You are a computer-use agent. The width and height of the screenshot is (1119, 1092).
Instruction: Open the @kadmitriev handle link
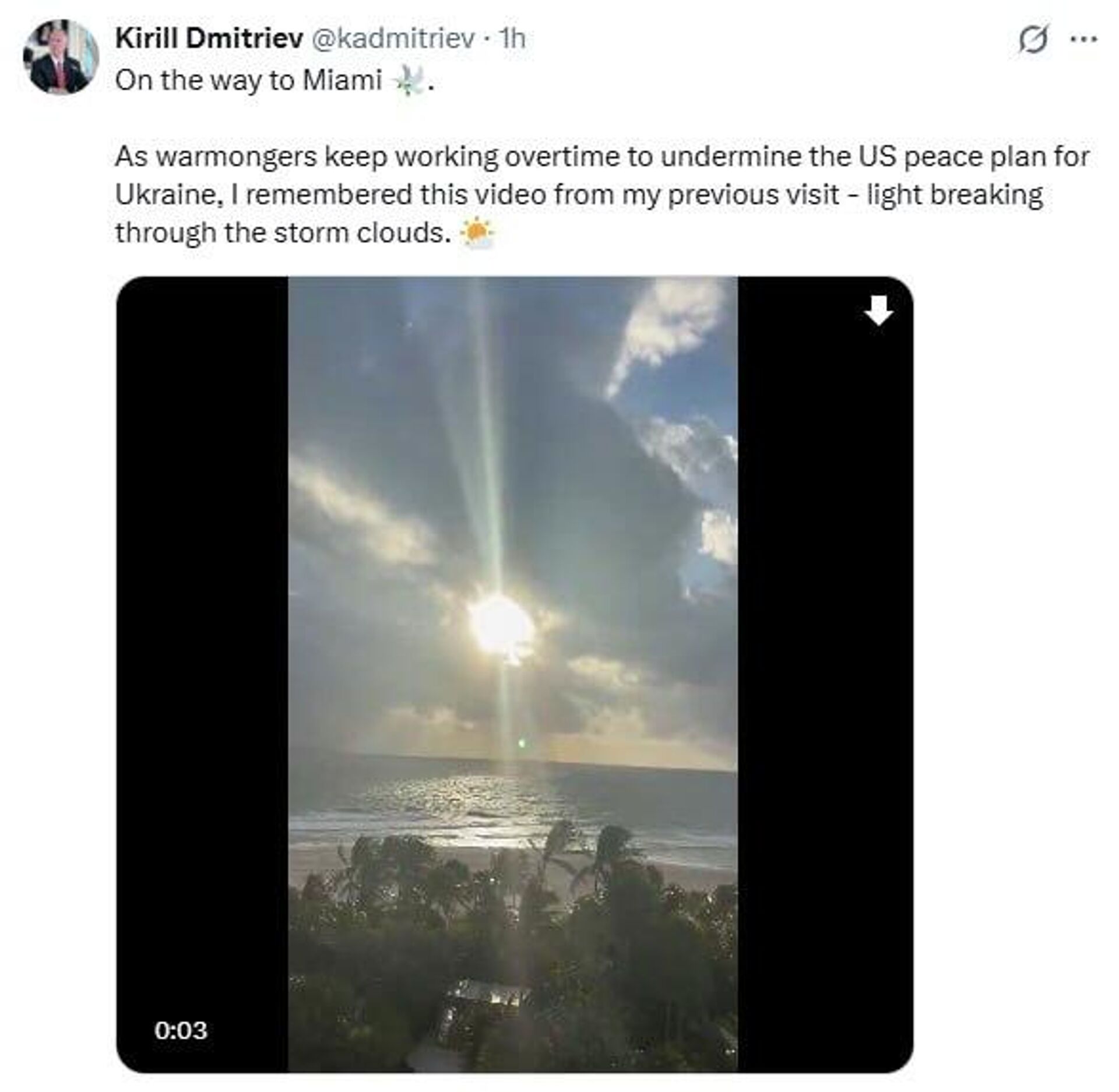tap(393, 39)
